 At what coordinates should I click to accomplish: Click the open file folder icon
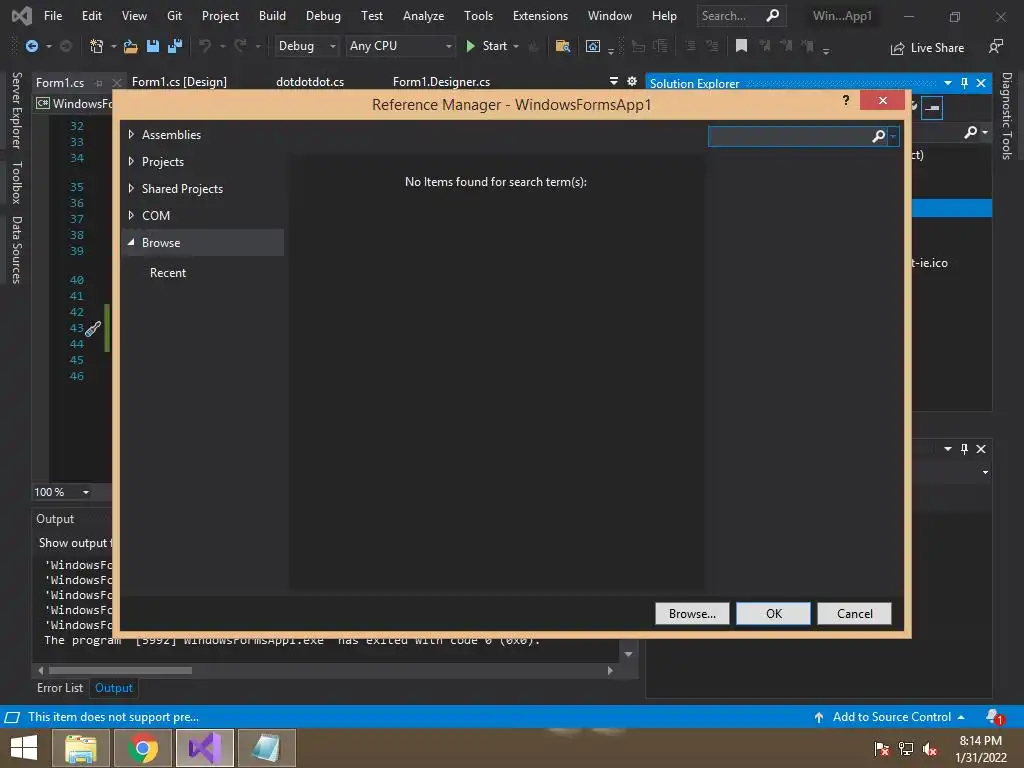pos(131,46)
